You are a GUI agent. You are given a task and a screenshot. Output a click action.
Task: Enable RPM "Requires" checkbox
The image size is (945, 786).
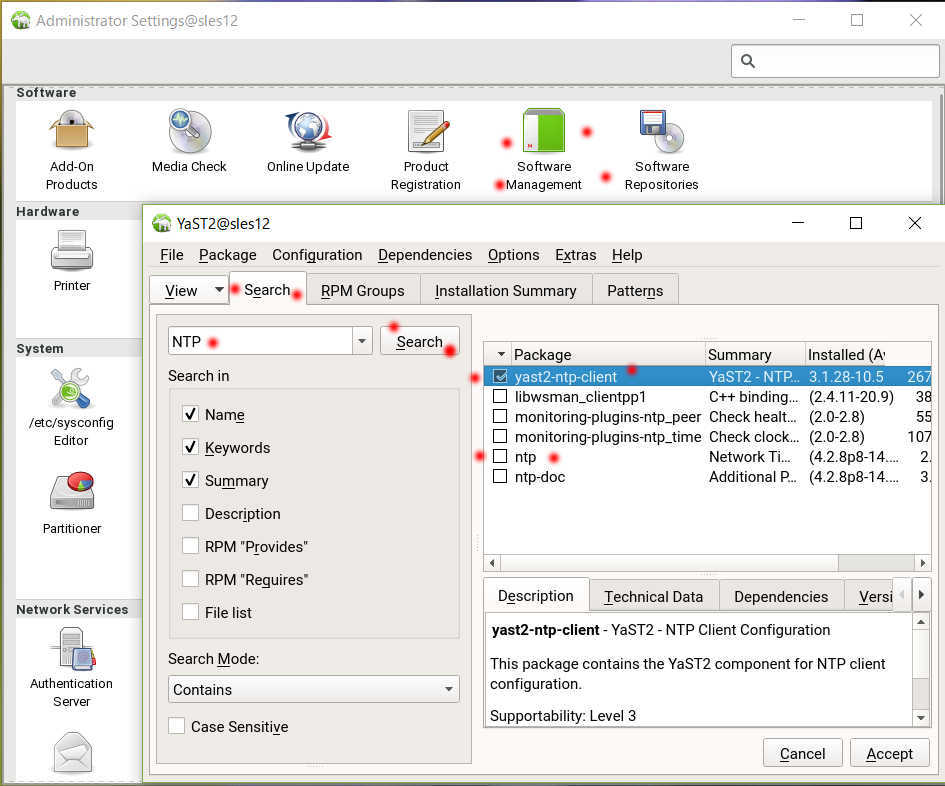pos(190,579)
